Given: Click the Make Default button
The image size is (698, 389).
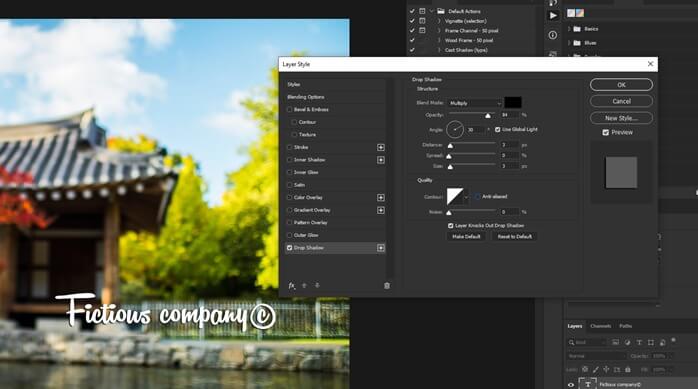Looking at the screenshot, I should click(466, 237).
